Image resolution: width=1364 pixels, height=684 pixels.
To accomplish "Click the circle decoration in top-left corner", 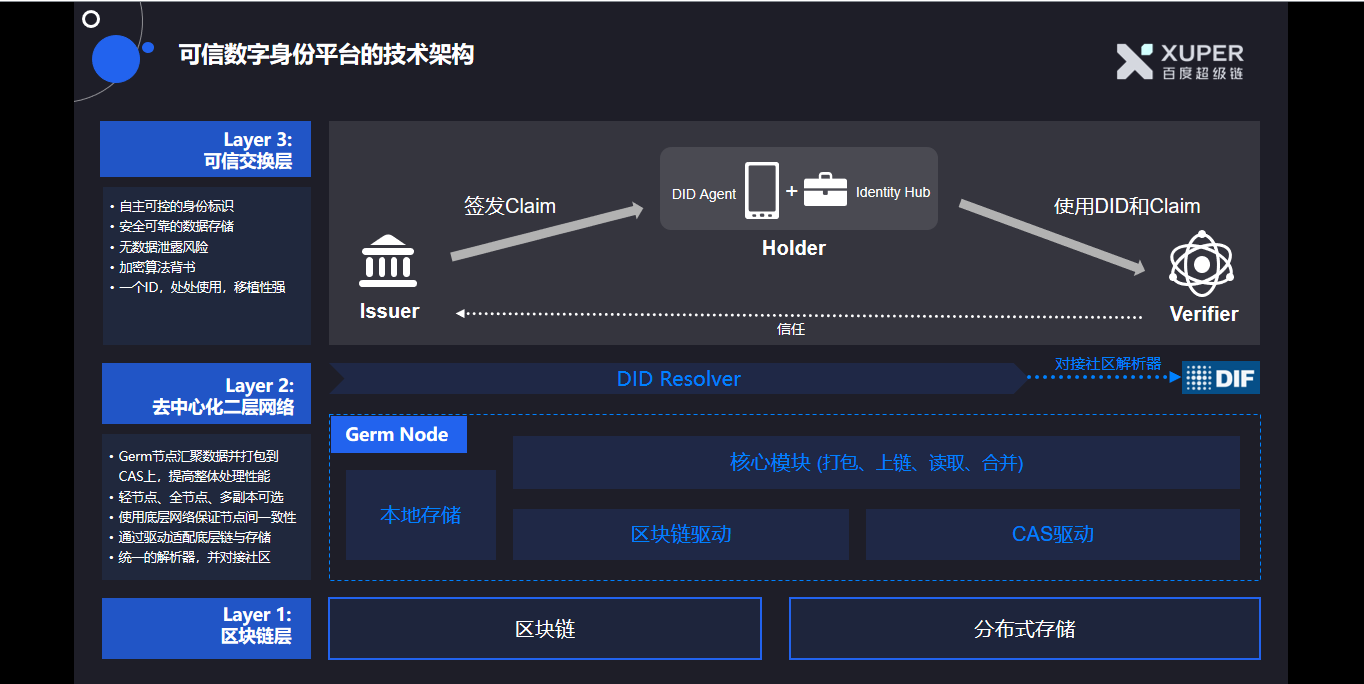I will [x=92, y=18].
